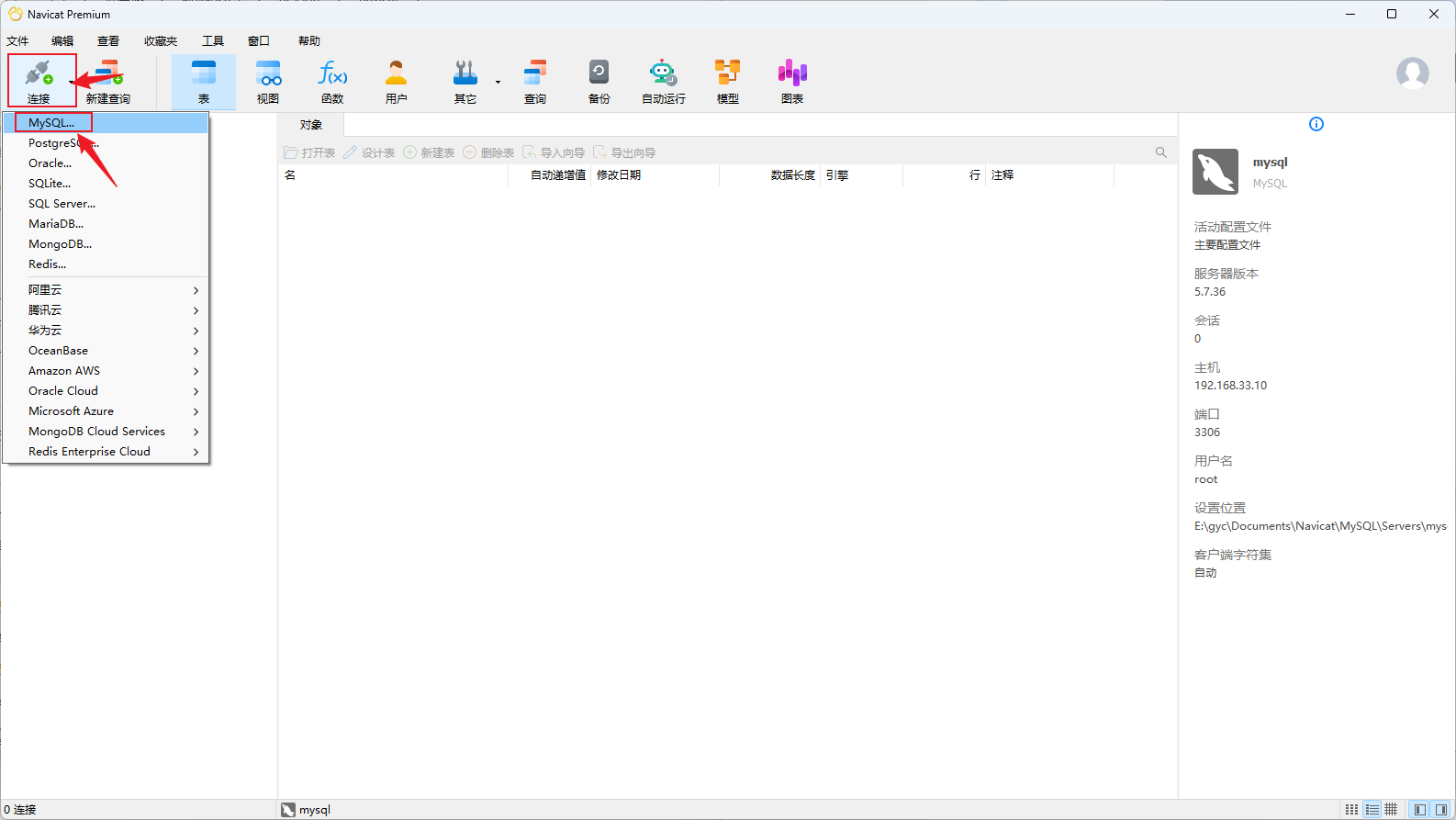Screen dimensions: 1456x820
Task: Sort by 引擎 column header
Action: point(862,175)
